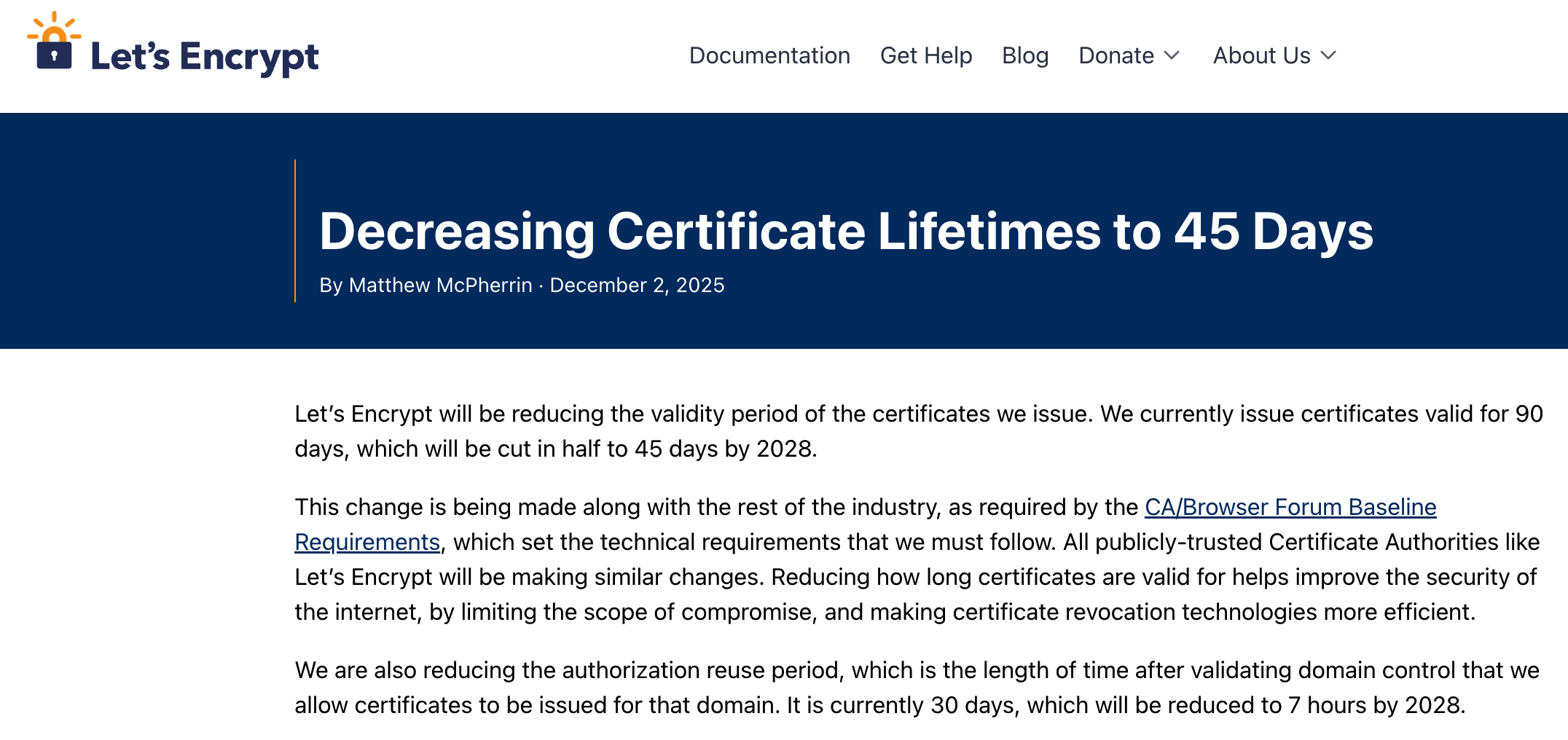Screen dimensions: 1568x740
Task: Open the CA/Browser Forum Baseline Requirements link
Action: tap(1288, 508)
